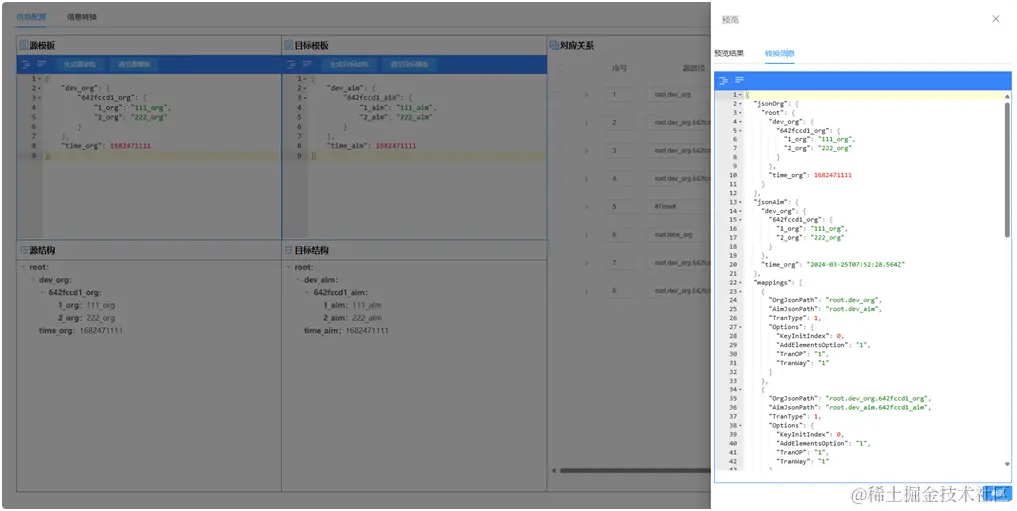Fold "dev_aim" at line 2 in 目标模板 editor
This screenshot has width=1017, height=511.
tap(305, 88)
